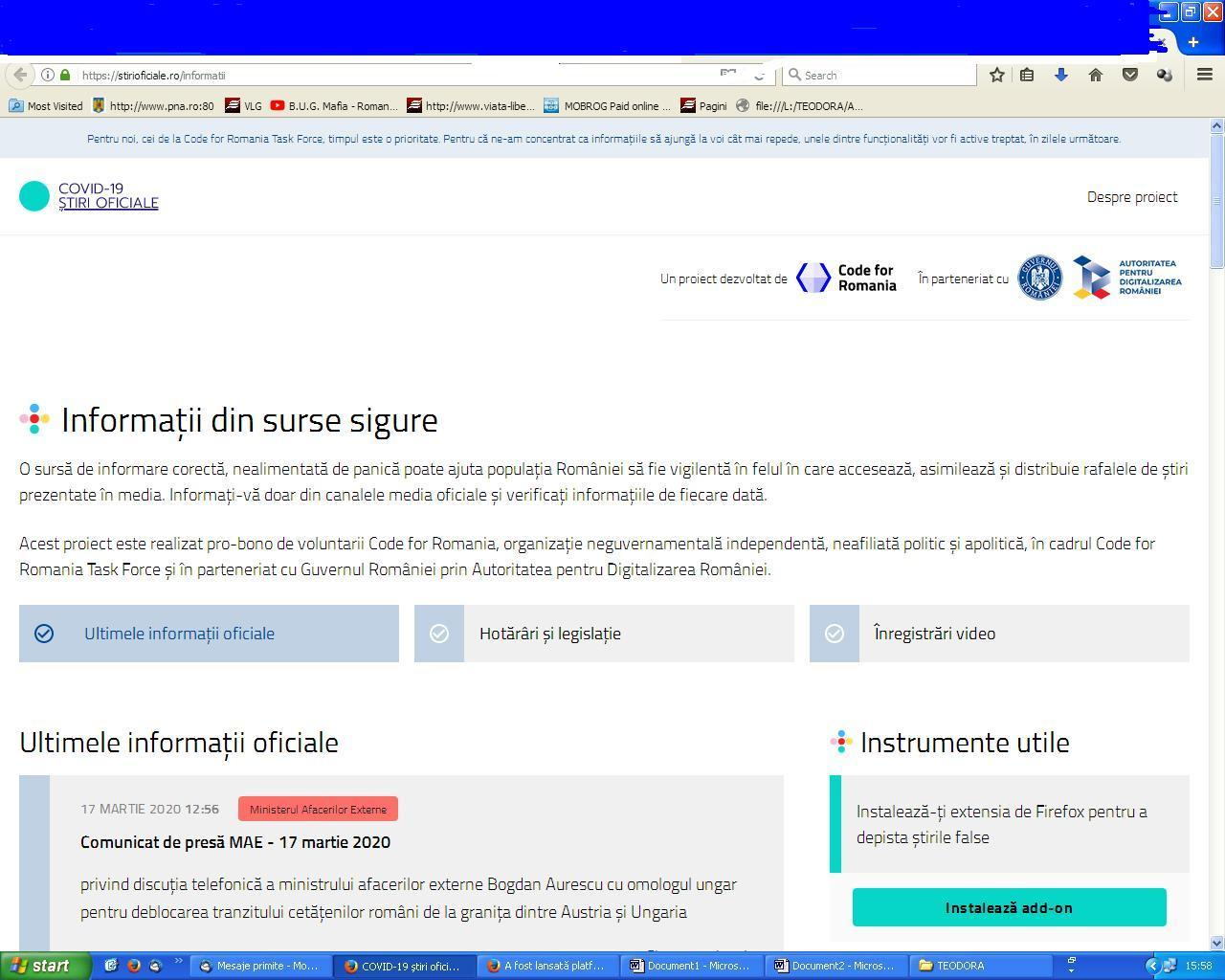Switch to the Ultimele informații oficiale tab
This screenshot has width=1225, height=980.
point(178,633)
